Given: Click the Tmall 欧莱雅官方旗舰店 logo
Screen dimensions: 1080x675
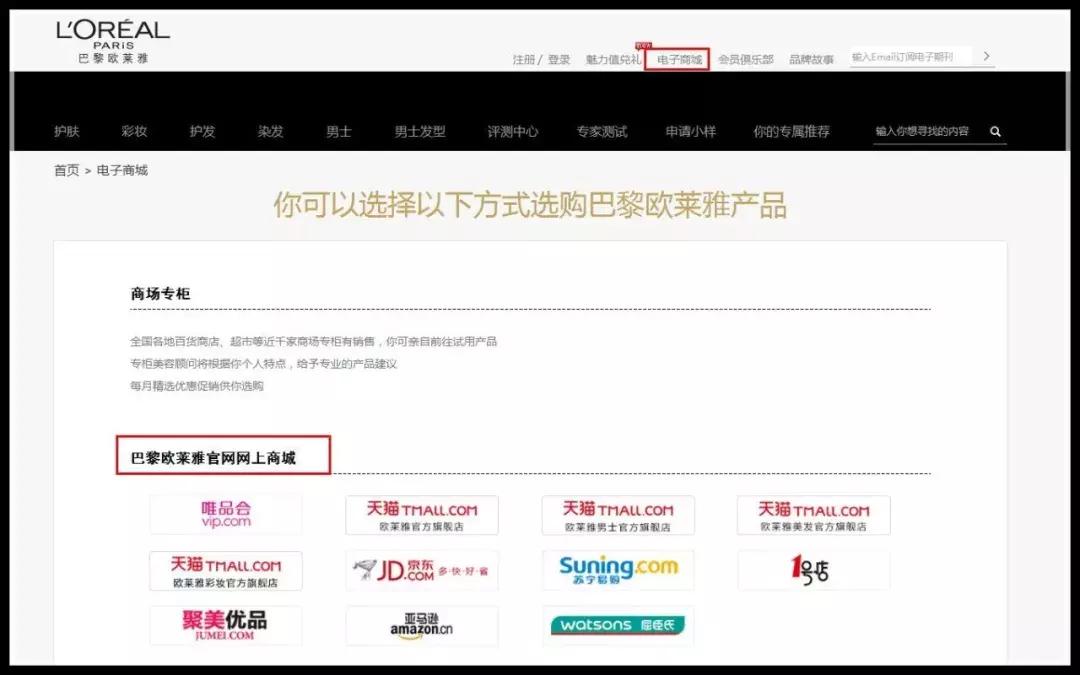Looking at the screenshot, I should coord(421,514).
